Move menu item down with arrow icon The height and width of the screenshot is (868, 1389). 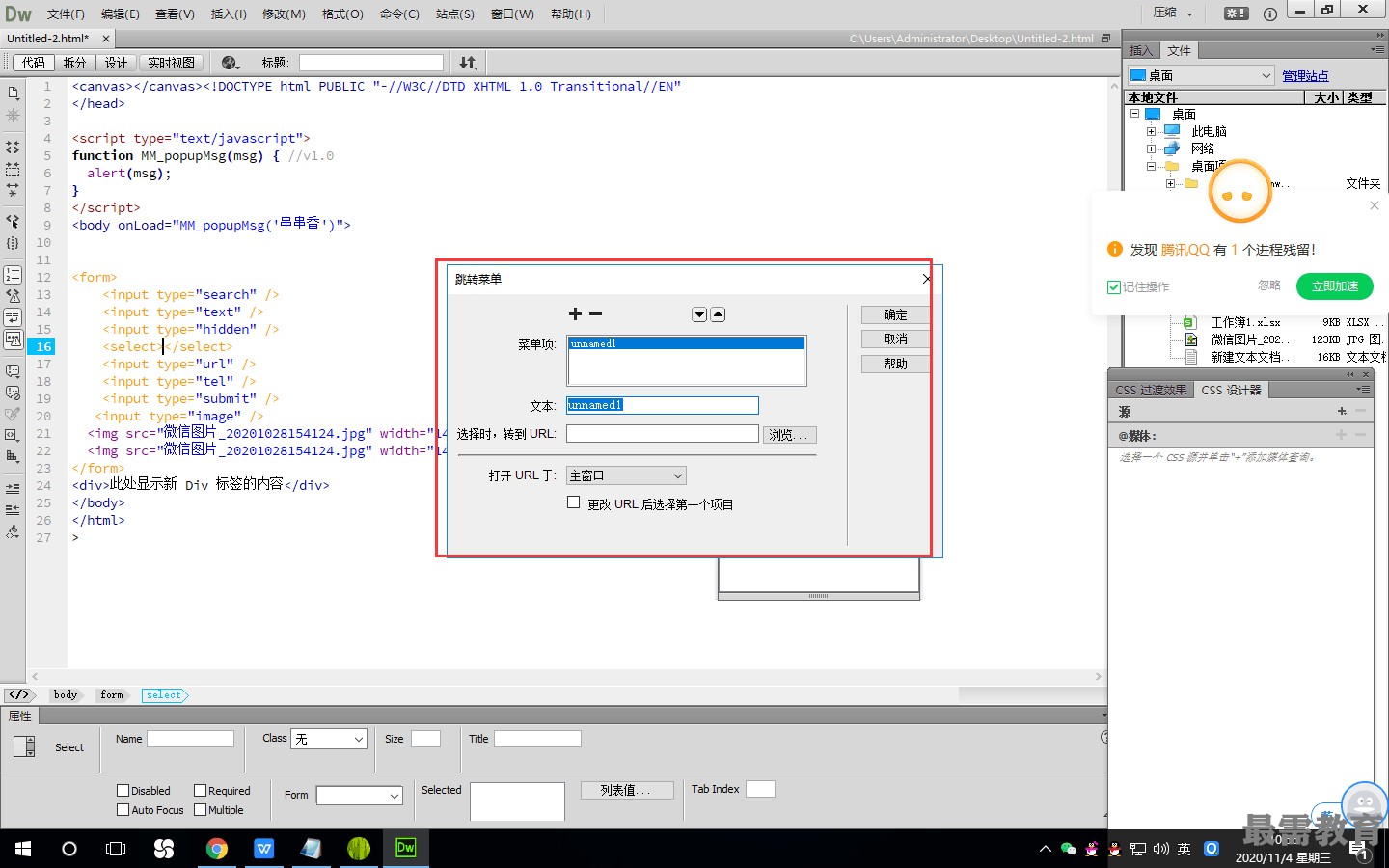pyautogui.click(x=699, y=314)
